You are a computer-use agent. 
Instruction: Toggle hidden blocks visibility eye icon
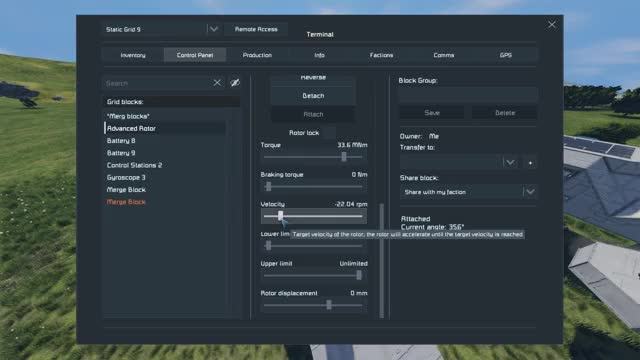[235, 83]
